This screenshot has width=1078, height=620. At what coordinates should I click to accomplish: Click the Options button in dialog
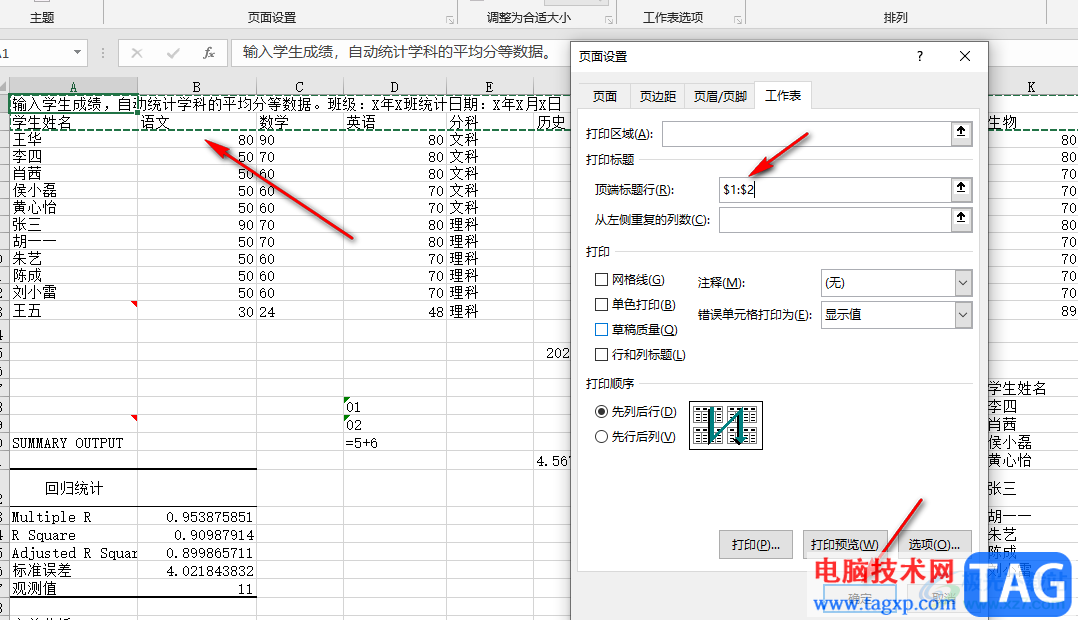(934, 544)
